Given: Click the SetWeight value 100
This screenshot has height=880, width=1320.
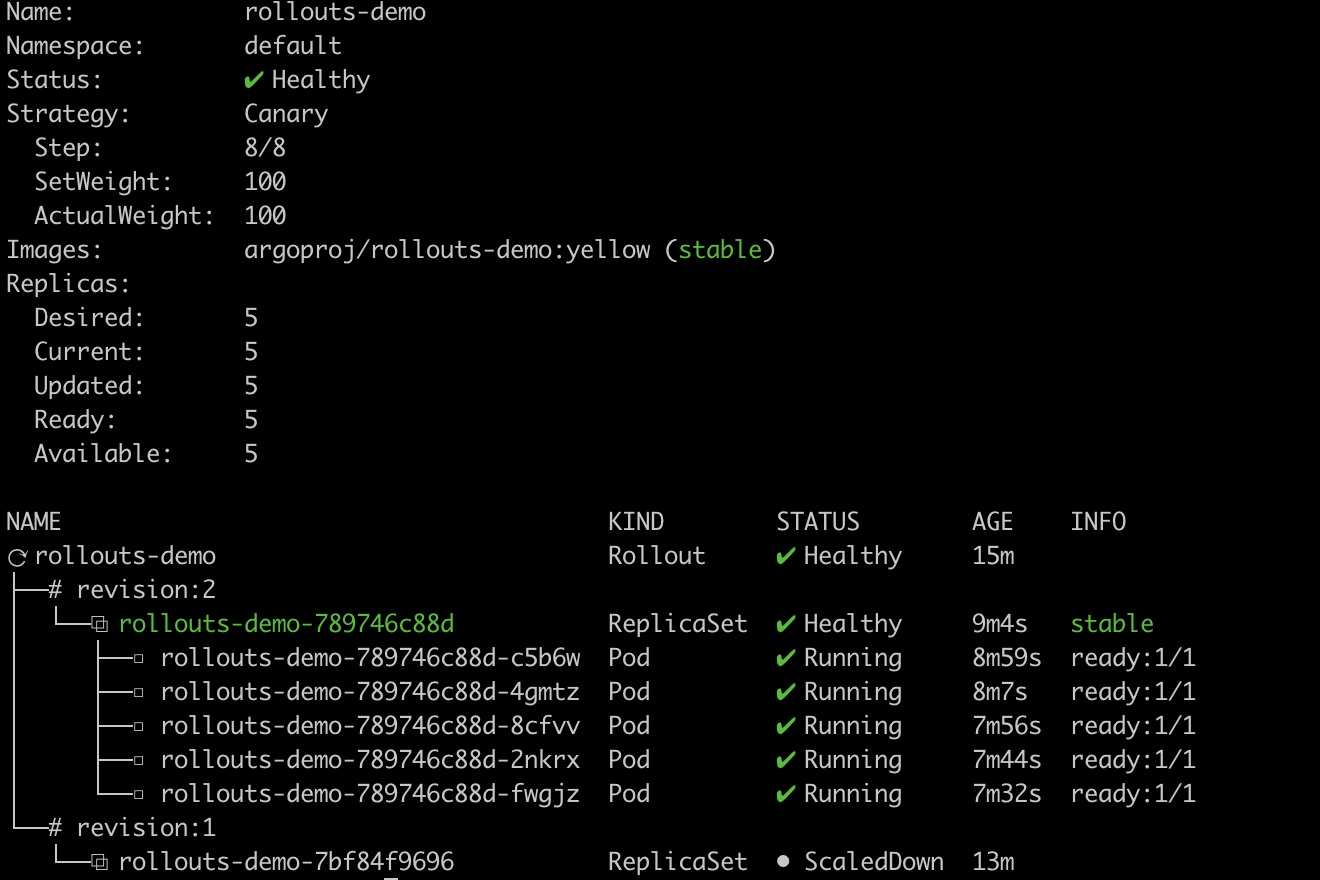Looking at the screenshot, I should [x=265, y=182].
